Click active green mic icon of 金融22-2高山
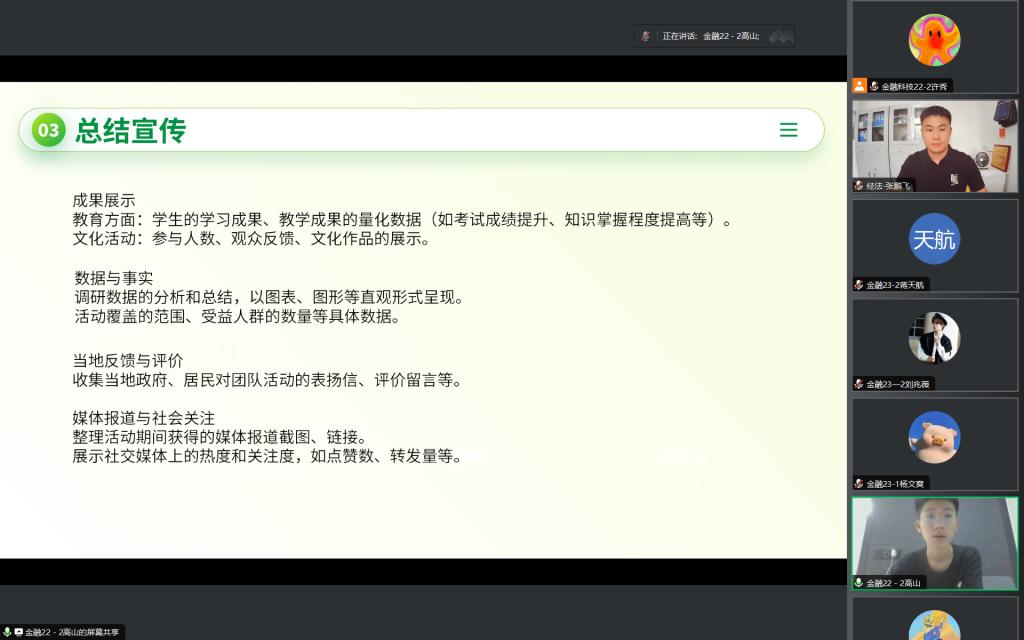This screenshot has width=1024, height=640. [x=859, y=583]
